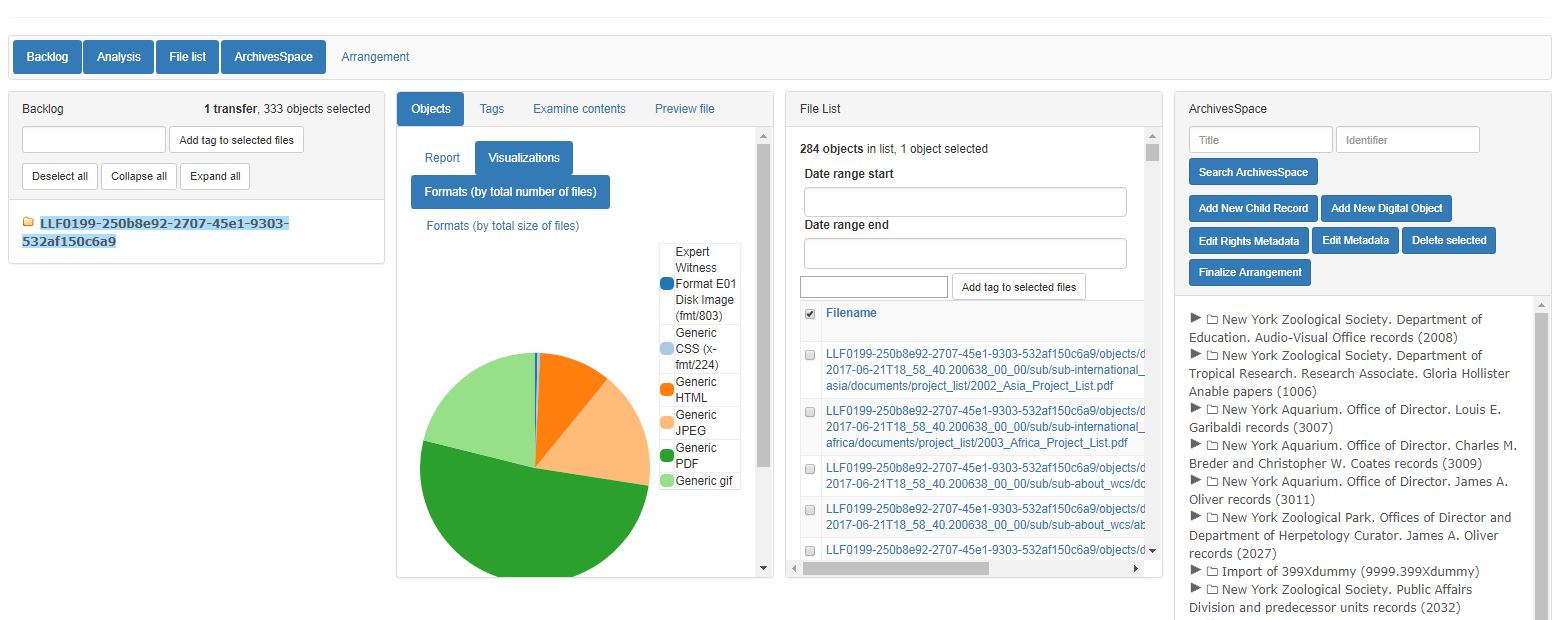The image size is (1561, 620).
Task: Click folder icon for Louis E. Garibaldi records
Action: pyautogui.click(x=1212, y=410)
